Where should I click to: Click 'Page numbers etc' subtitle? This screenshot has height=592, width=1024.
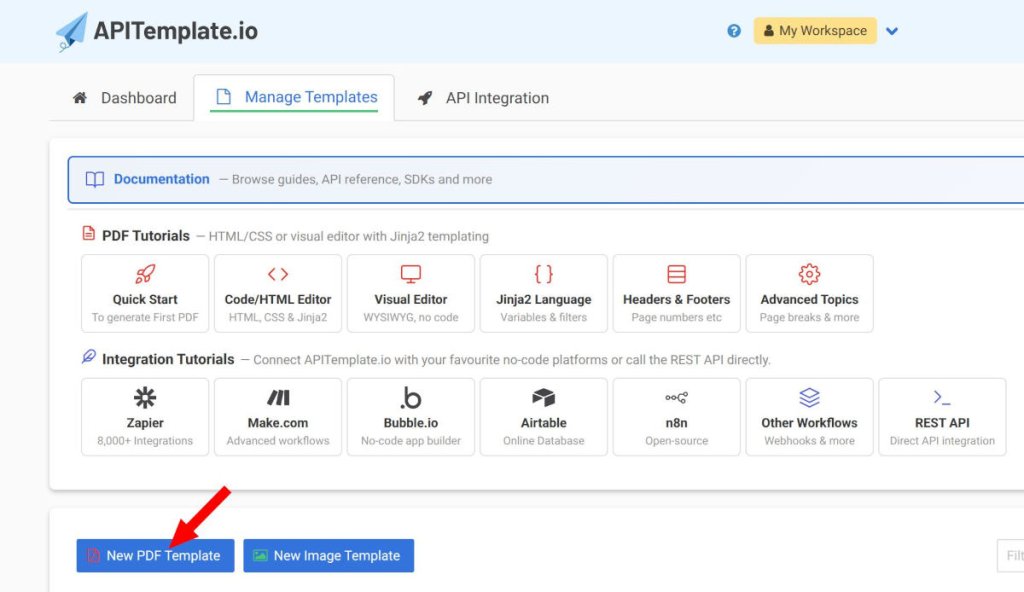coord(677,318)
